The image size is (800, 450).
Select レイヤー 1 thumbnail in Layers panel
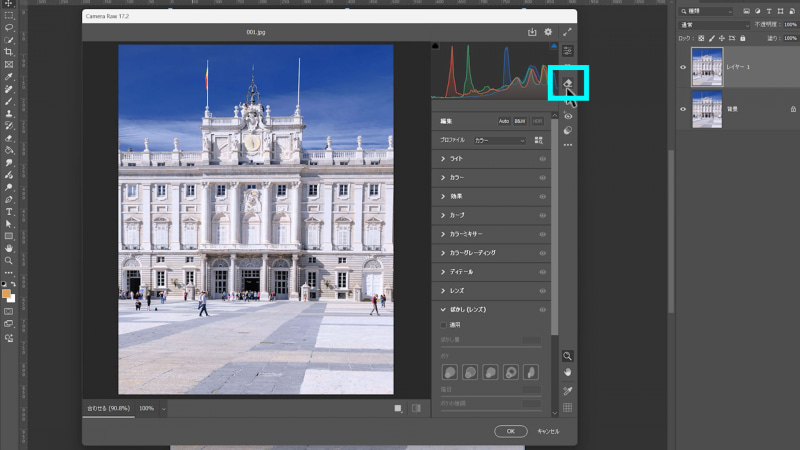point(707,67)
